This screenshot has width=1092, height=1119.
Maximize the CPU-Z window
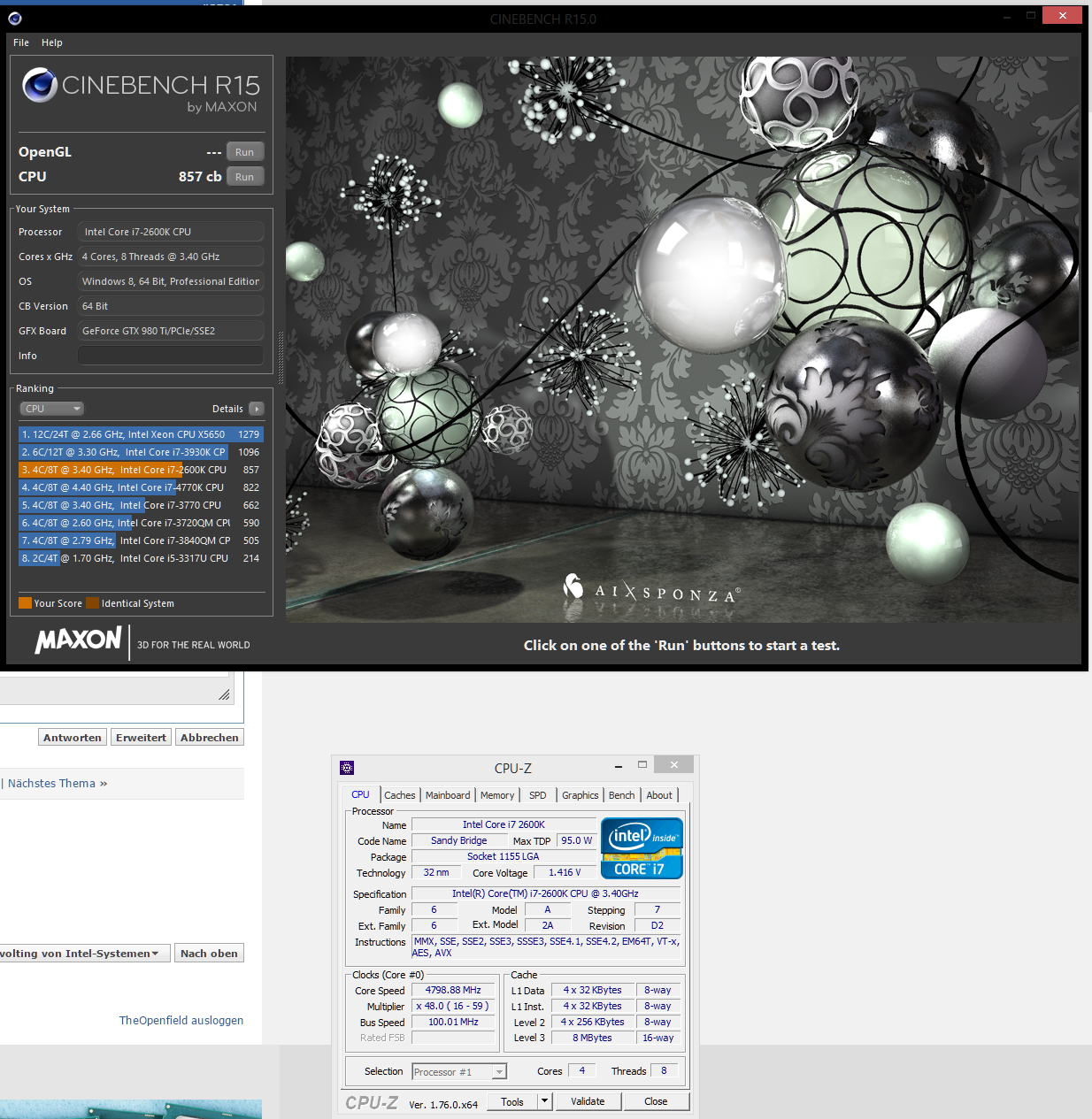point(642,765)
